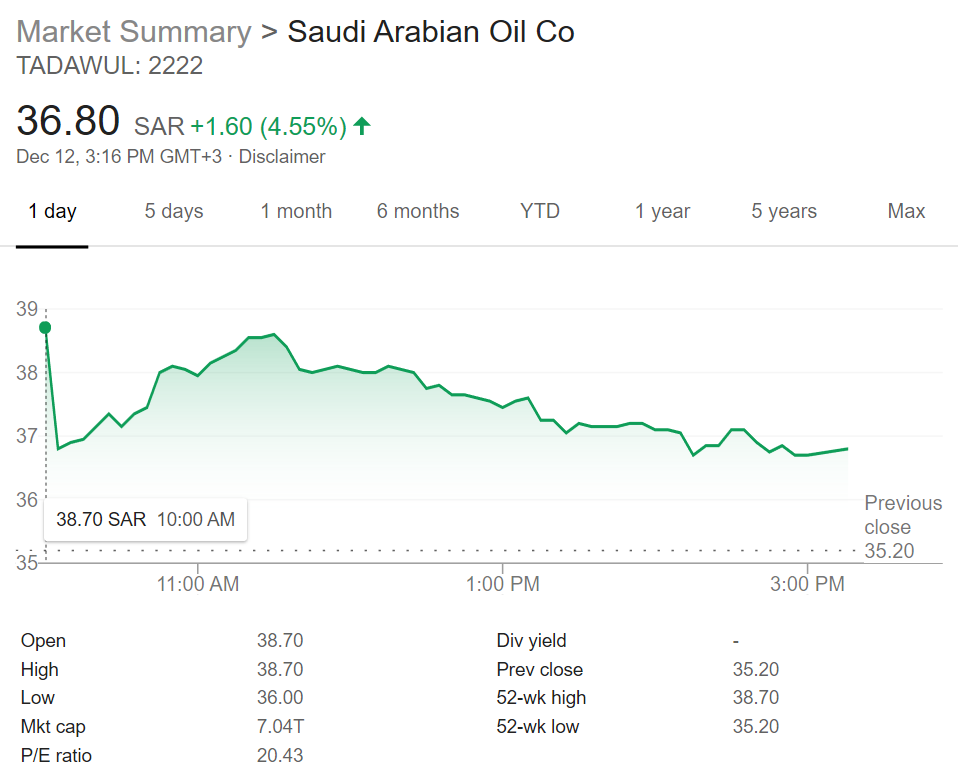Screen dimensions: 958x776
Task: Click the 3:00 PM axis label
Action: (x=807, y=584)
